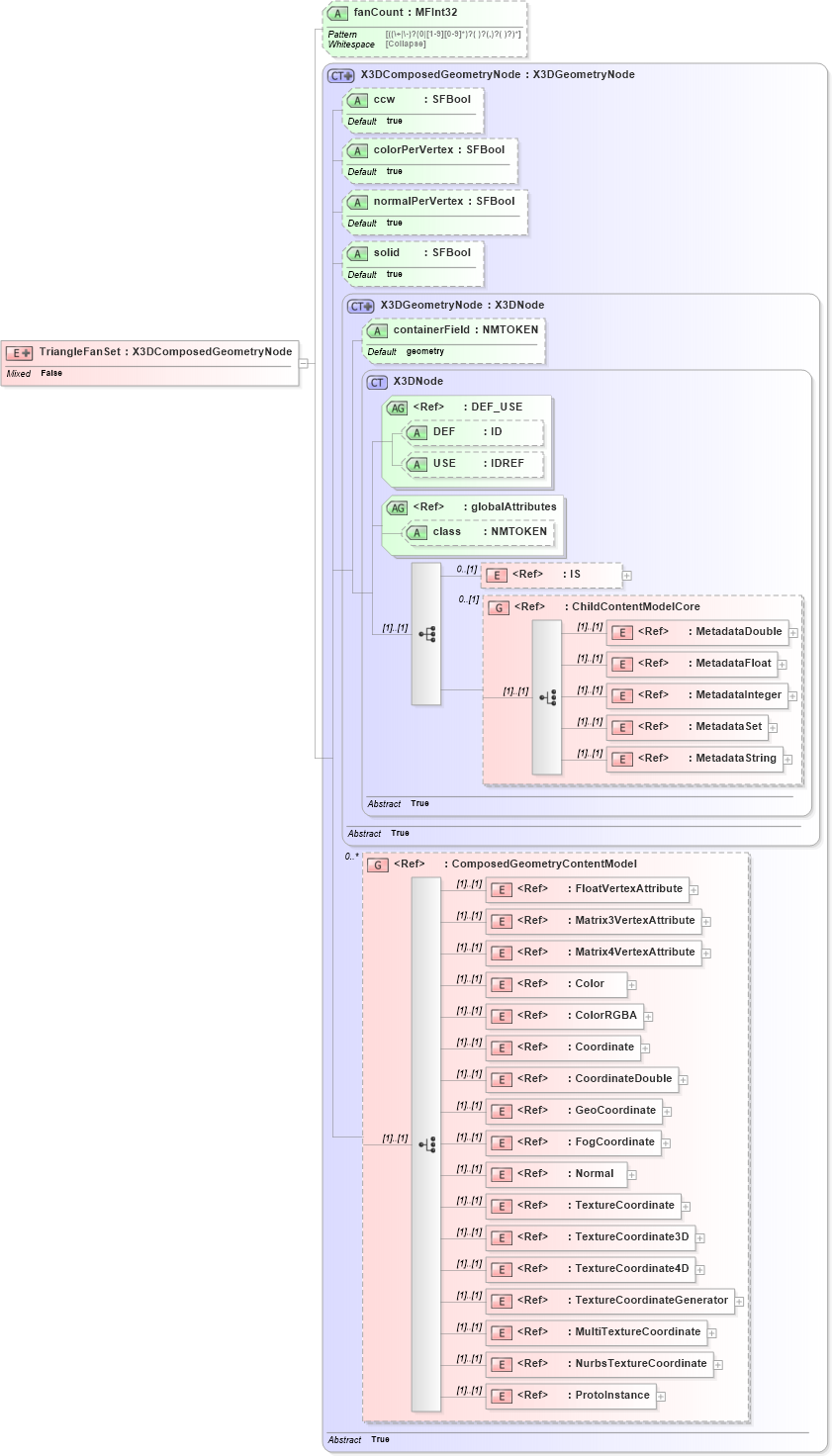Click the X3DComposedGeometryNode complex type icon
832x1456 pixels.
[x=341, y=75]
